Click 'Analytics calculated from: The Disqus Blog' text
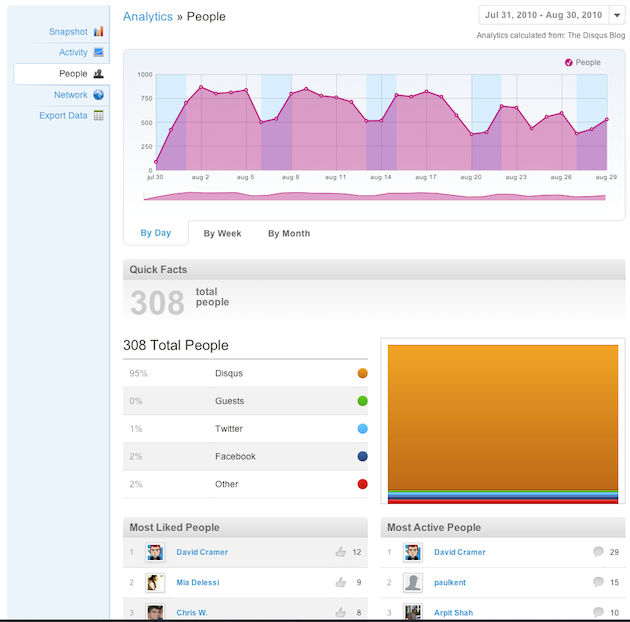The image size is (630, 622). pyautogui.click(x=550, y=35)
